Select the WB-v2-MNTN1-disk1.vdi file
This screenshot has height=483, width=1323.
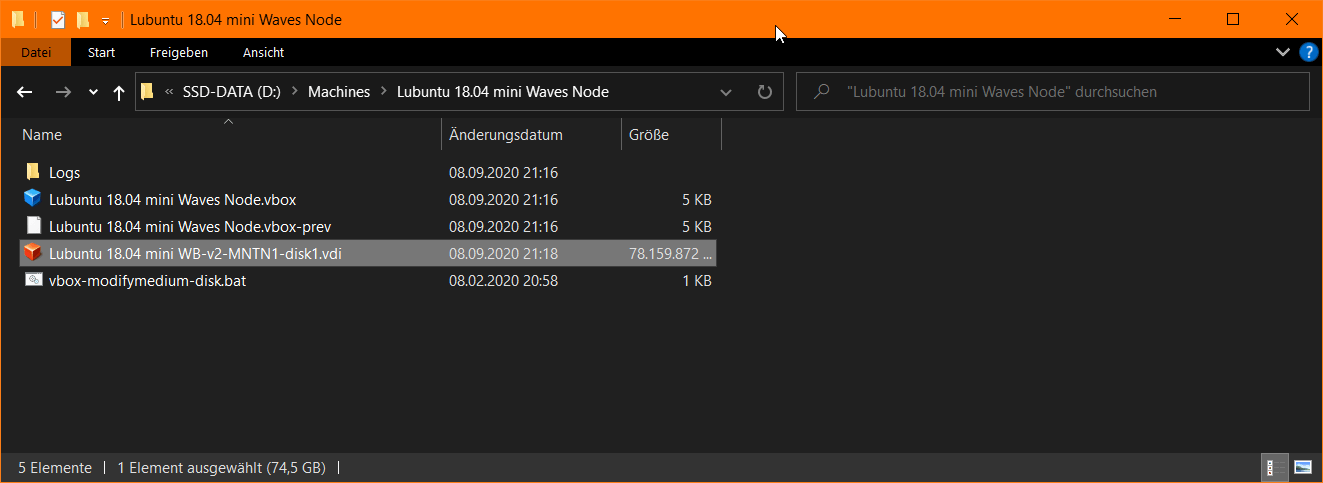[x=368, y=254]
